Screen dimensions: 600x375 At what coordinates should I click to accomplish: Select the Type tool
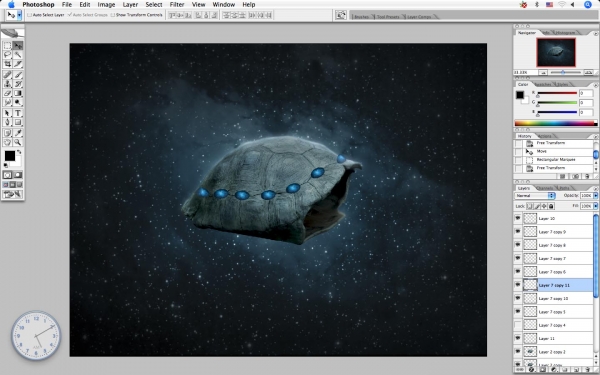[x=18, y=113]
